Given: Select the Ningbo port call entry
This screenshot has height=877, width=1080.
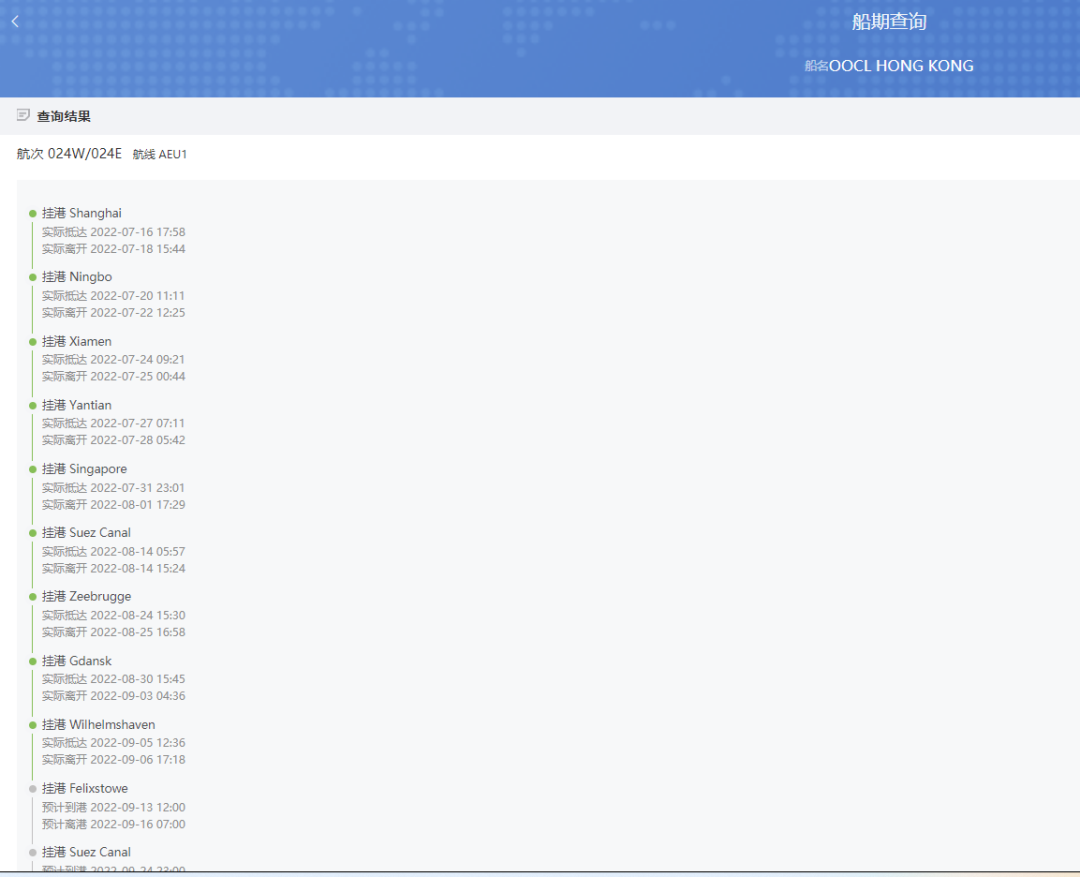Looking at the screenshot, I should [77, 277].
